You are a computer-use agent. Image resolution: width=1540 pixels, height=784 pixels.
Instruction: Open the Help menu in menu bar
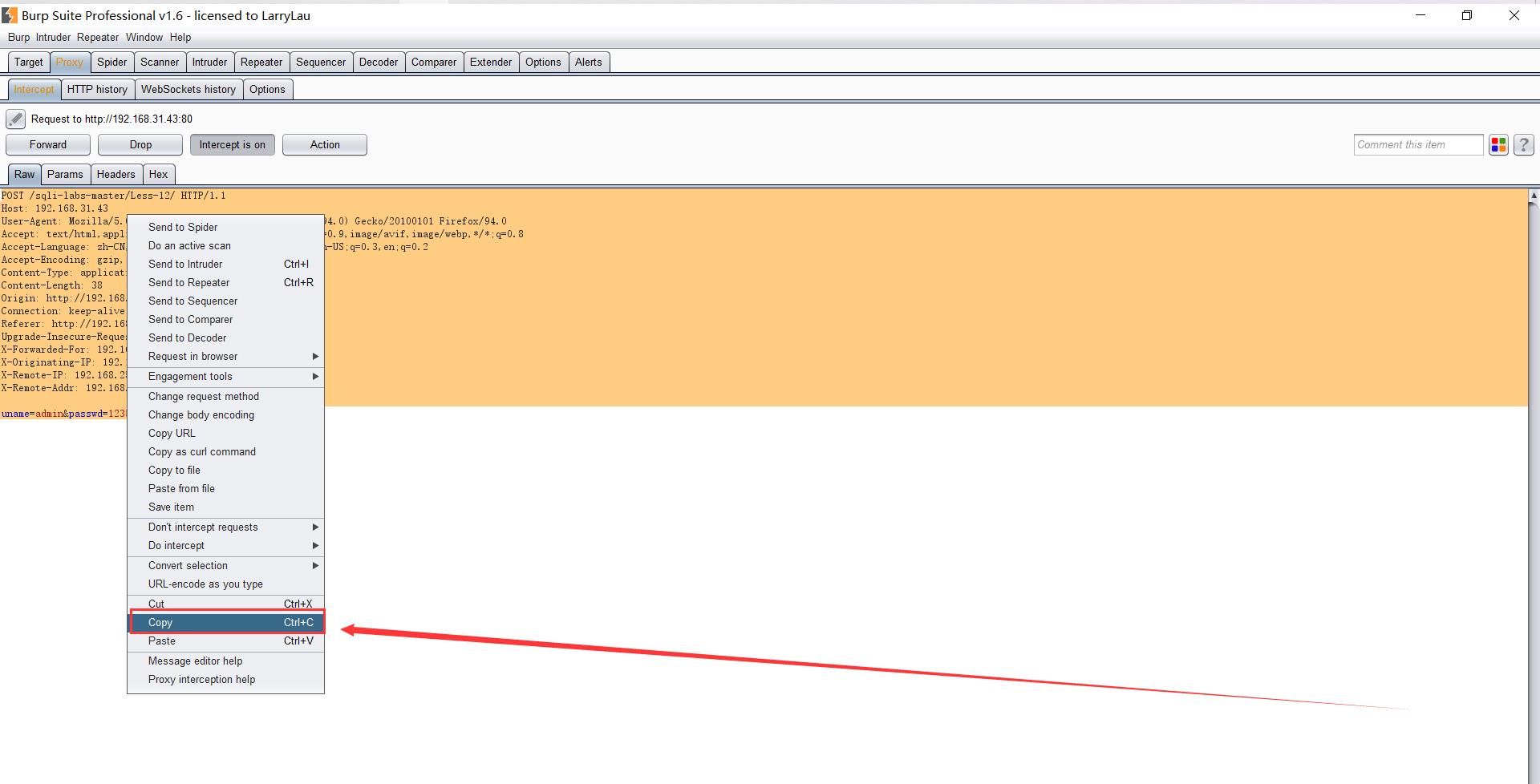[x=180, y=38]
